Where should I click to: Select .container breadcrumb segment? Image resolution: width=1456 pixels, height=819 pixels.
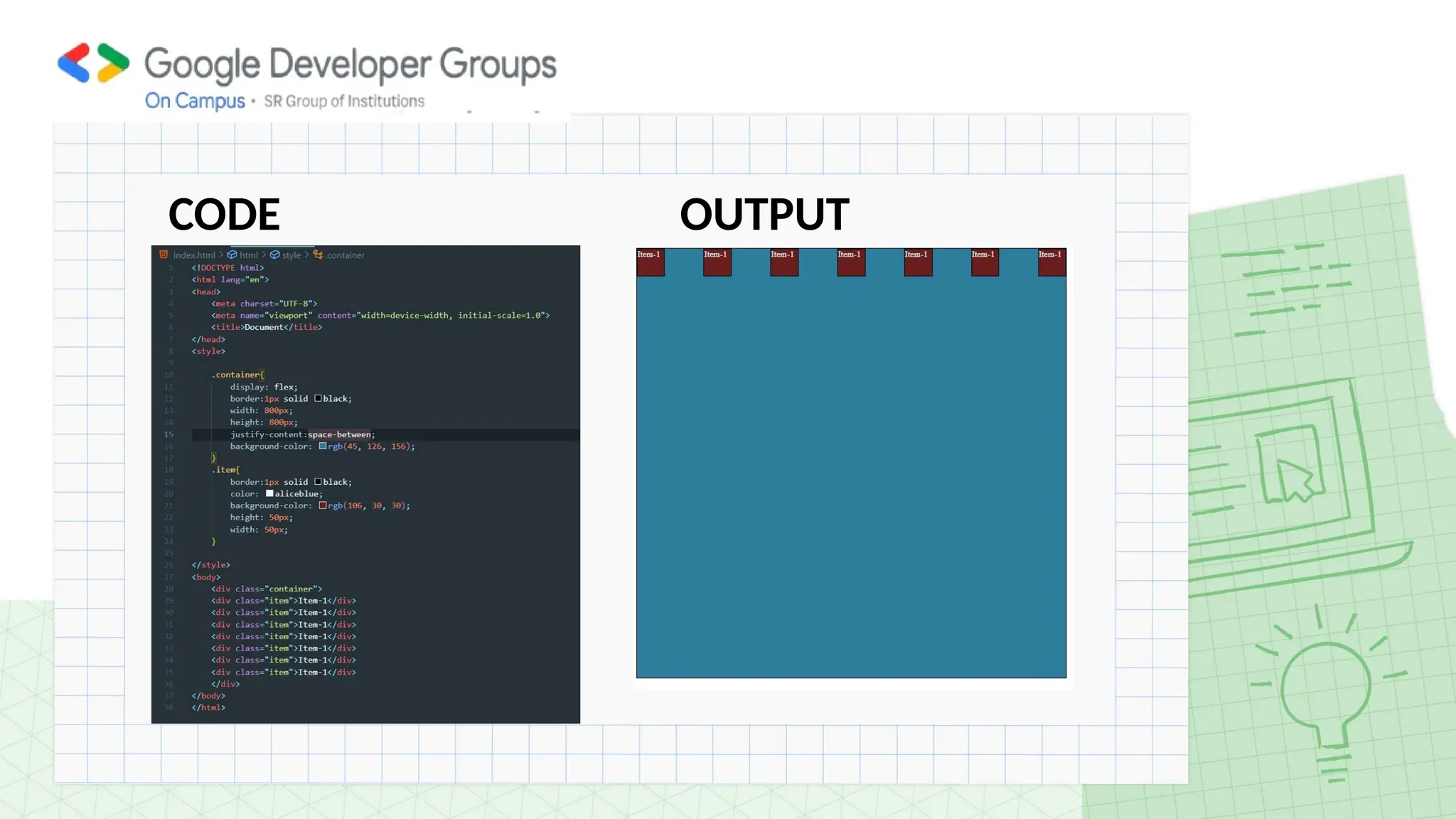[x=346, y=255]
